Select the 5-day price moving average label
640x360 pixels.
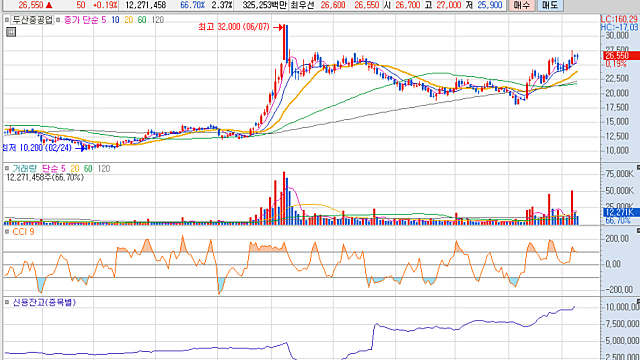pyautogui.click(x=104, y=20)
